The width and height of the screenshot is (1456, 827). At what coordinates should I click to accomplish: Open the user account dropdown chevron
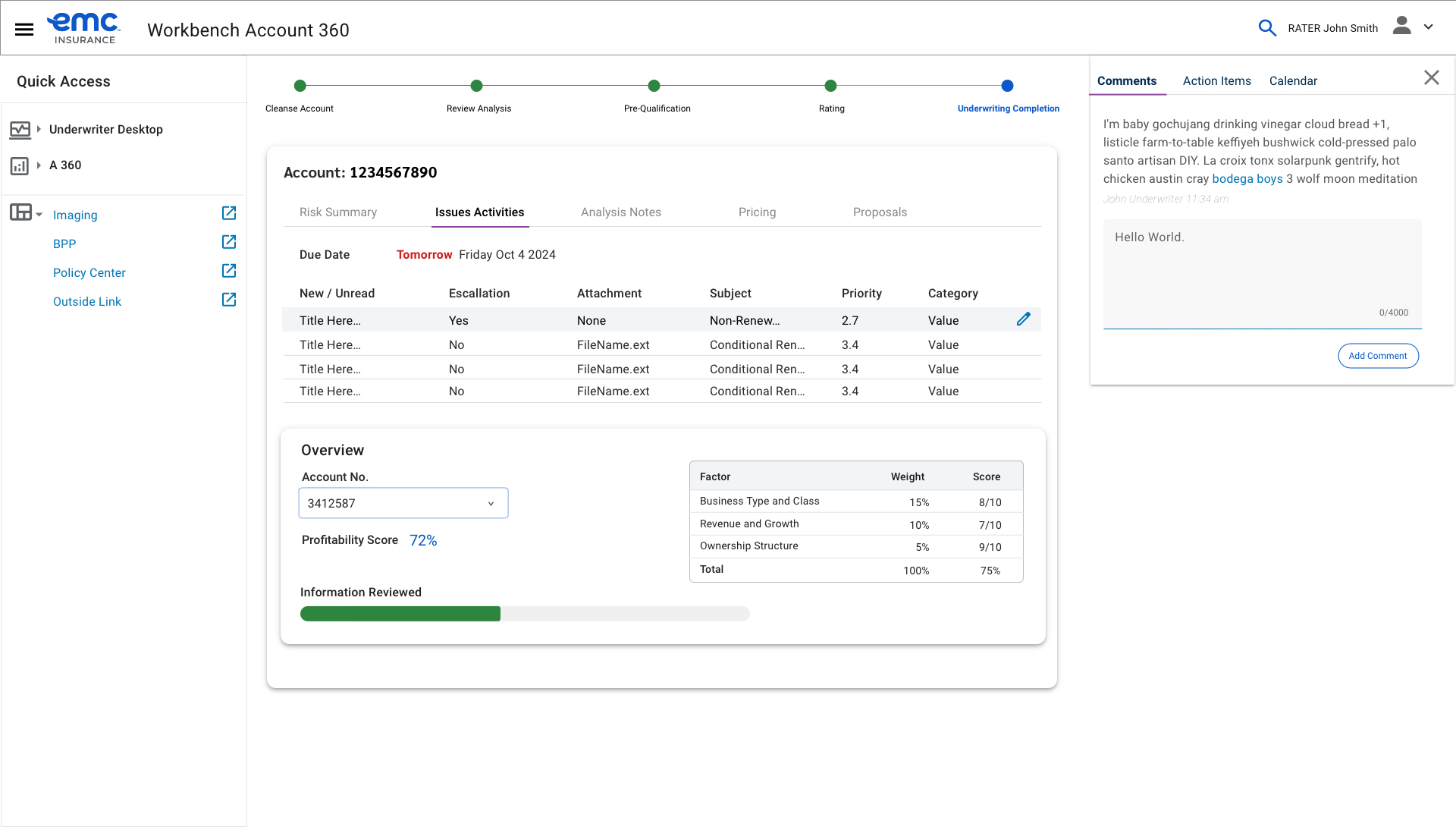(1428, 27)
